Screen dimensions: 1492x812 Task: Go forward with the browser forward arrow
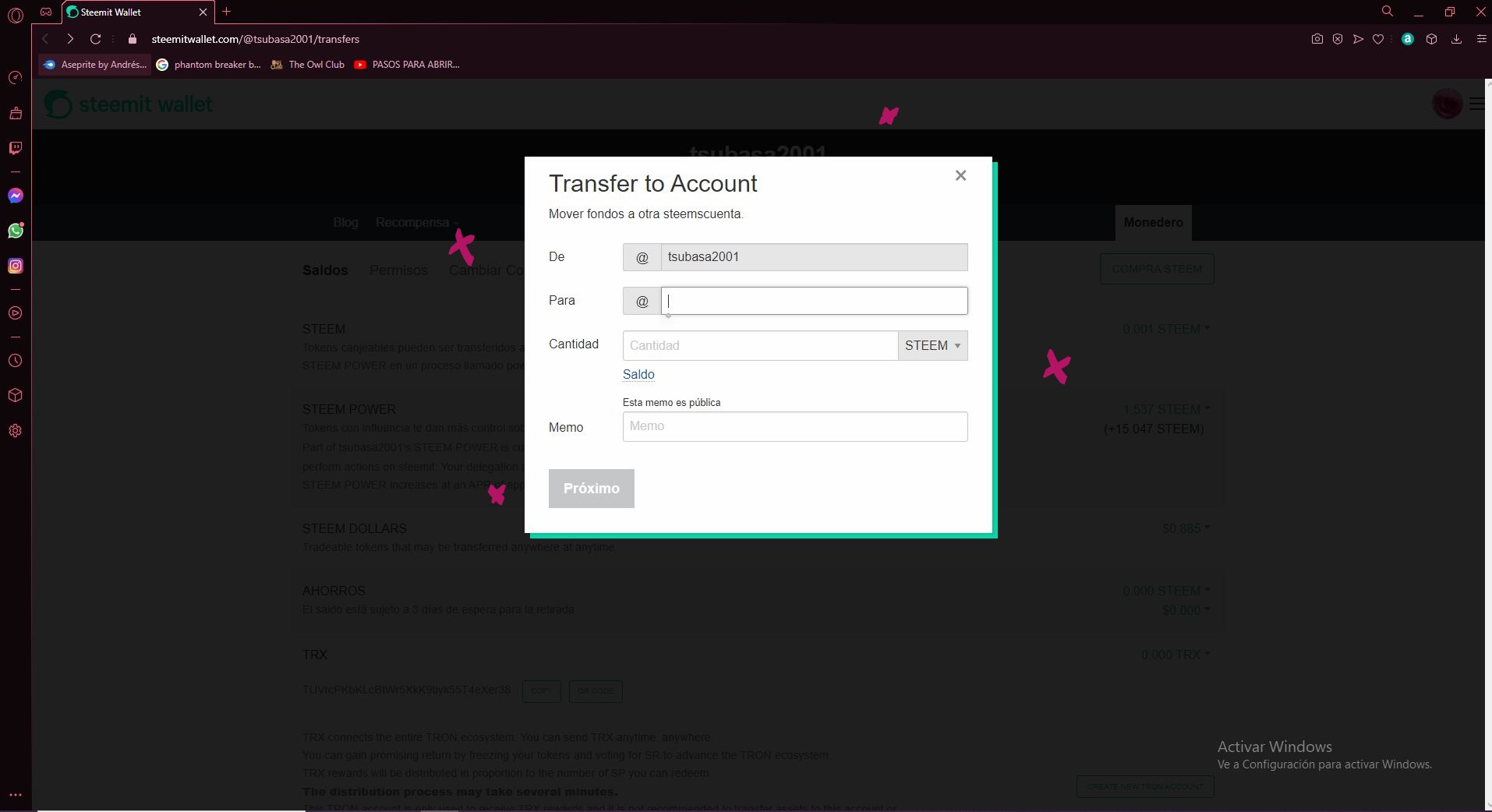(70, 39)
